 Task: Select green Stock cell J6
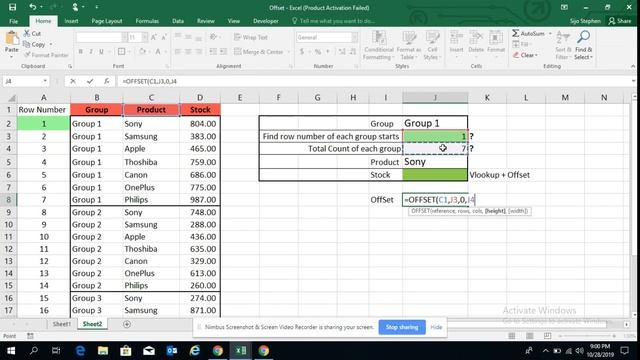(x=435, y=175)
